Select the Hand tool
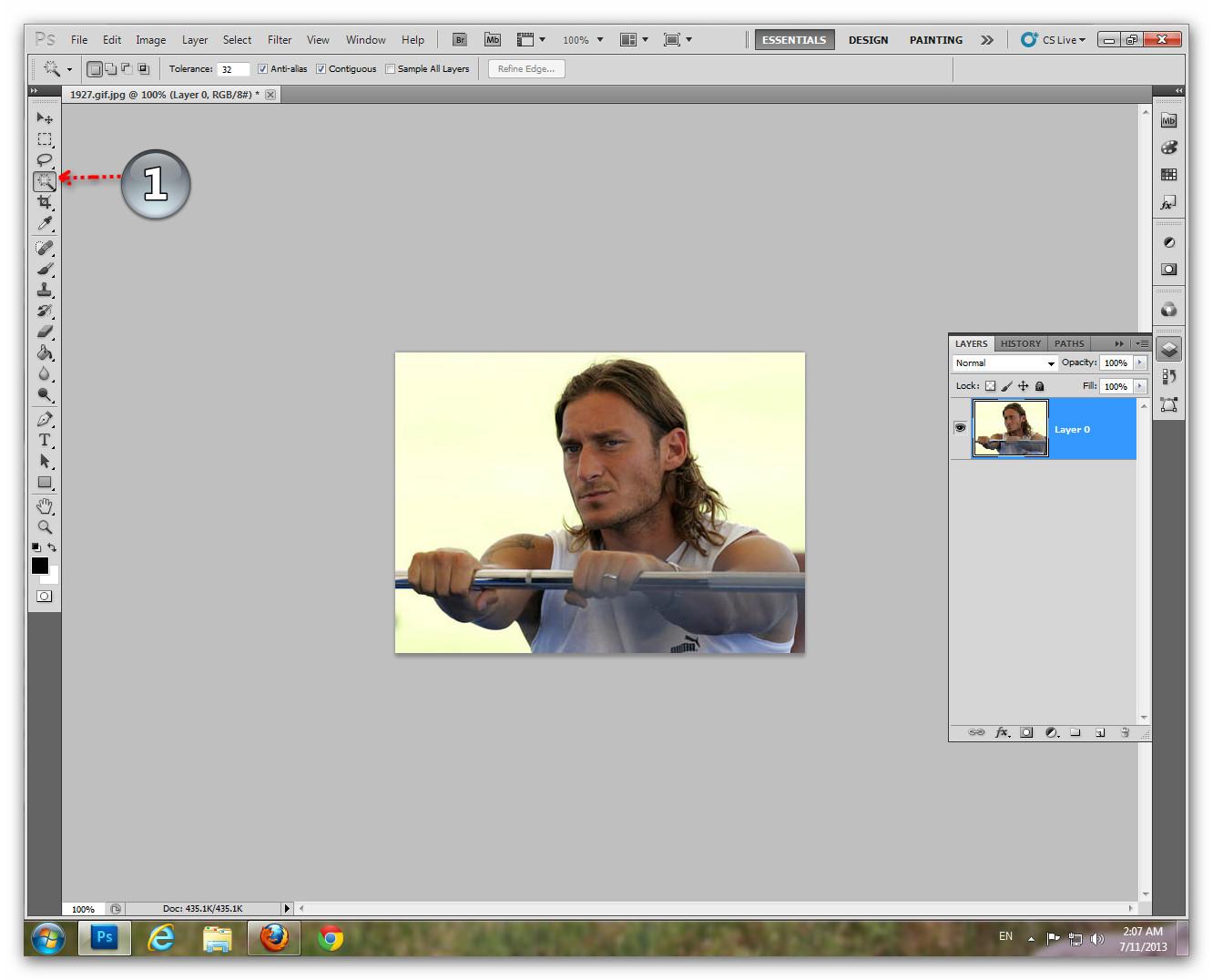Image resolution: width=1213 pixels, height=980 pixels. 44,505
